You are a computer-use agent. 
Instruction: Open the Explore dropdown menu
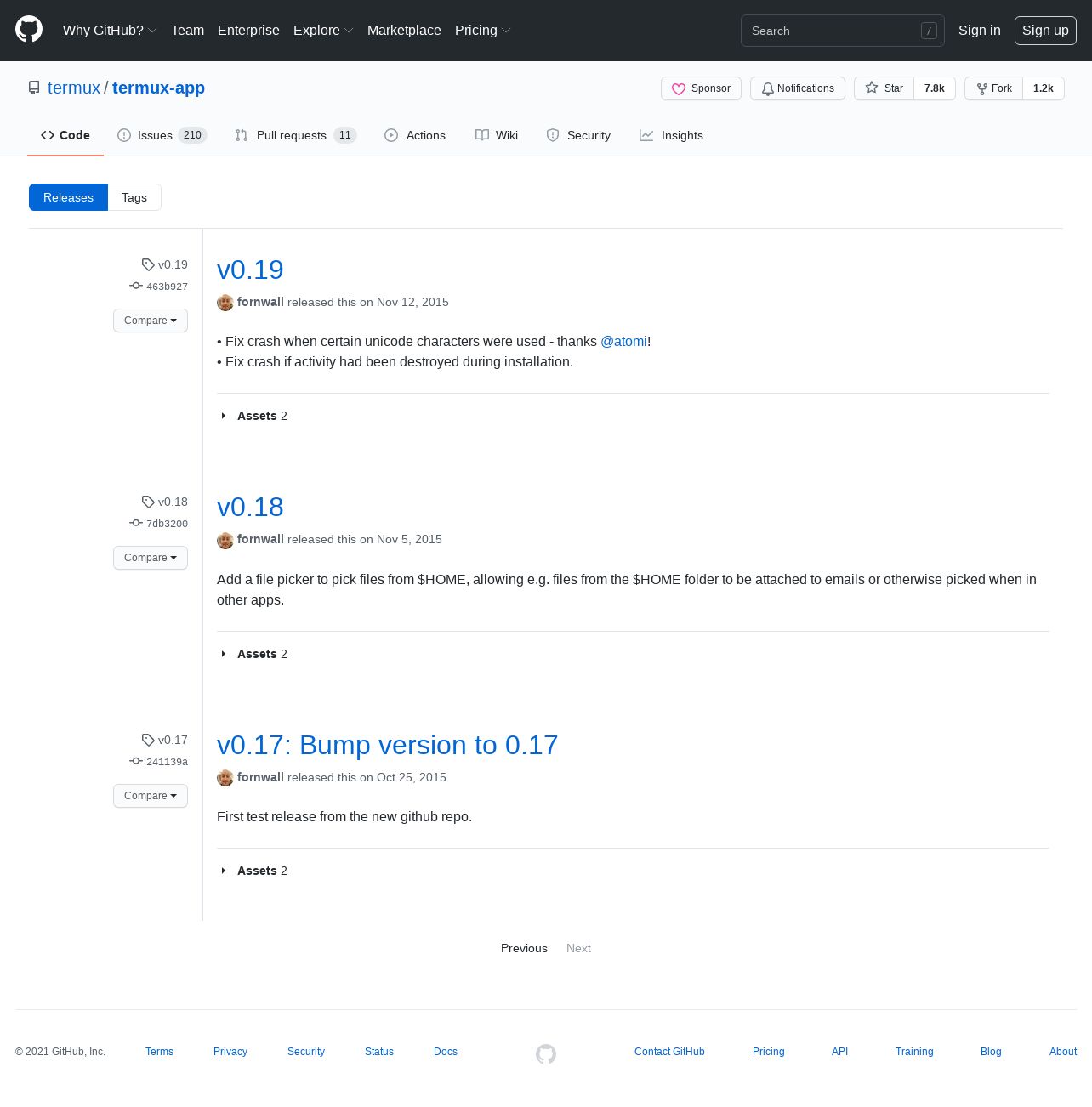(323, 30)
